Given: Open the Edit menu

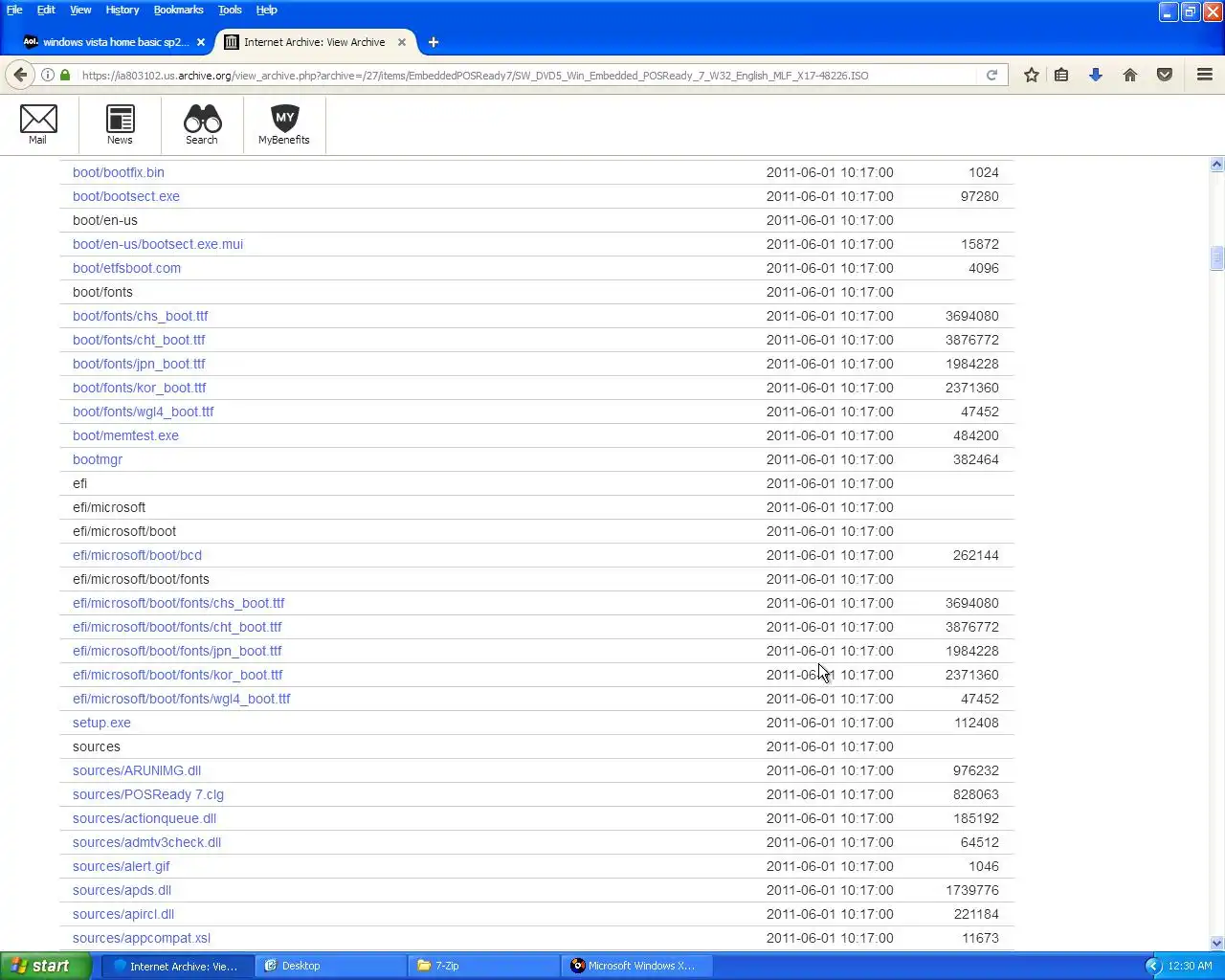Looking at the screenshot, I should point(46,10).
